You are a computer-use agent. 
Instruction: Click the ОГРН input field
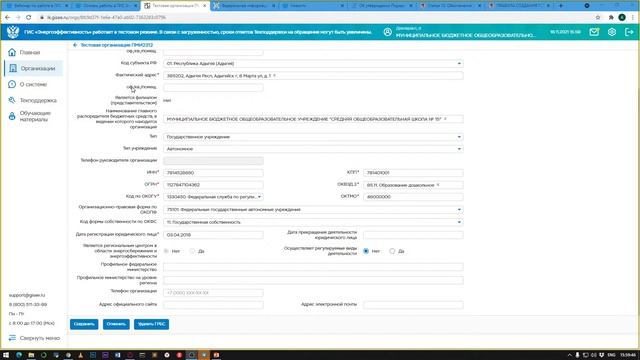[213, 185]
